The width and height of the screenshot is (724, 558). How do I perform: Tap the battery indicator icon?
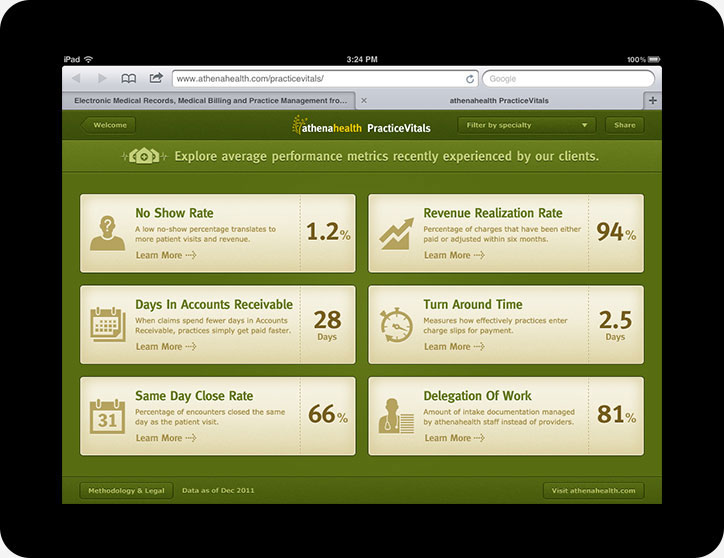(654, 59)
